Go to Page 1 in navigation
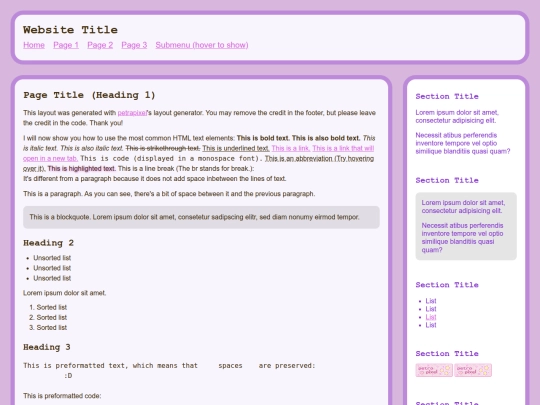 click(66, 45)
